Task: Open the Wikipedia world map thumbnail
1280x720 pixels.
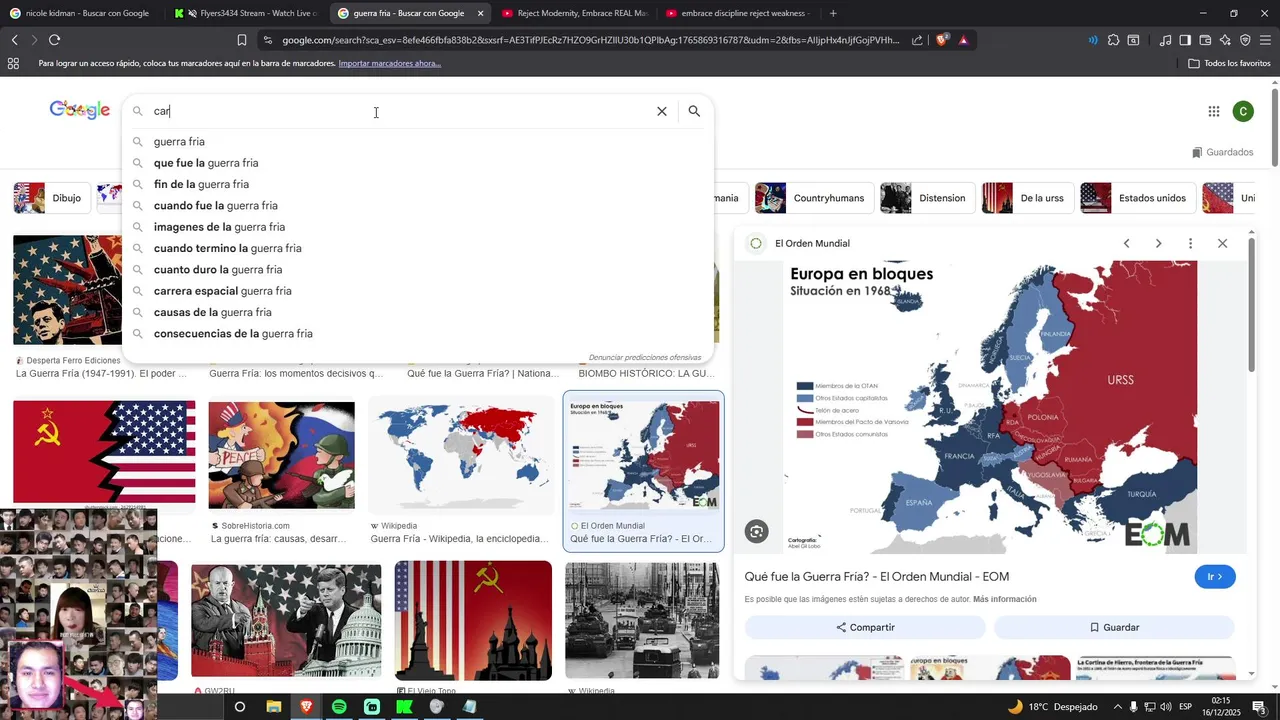Action: tap(461, 455)
